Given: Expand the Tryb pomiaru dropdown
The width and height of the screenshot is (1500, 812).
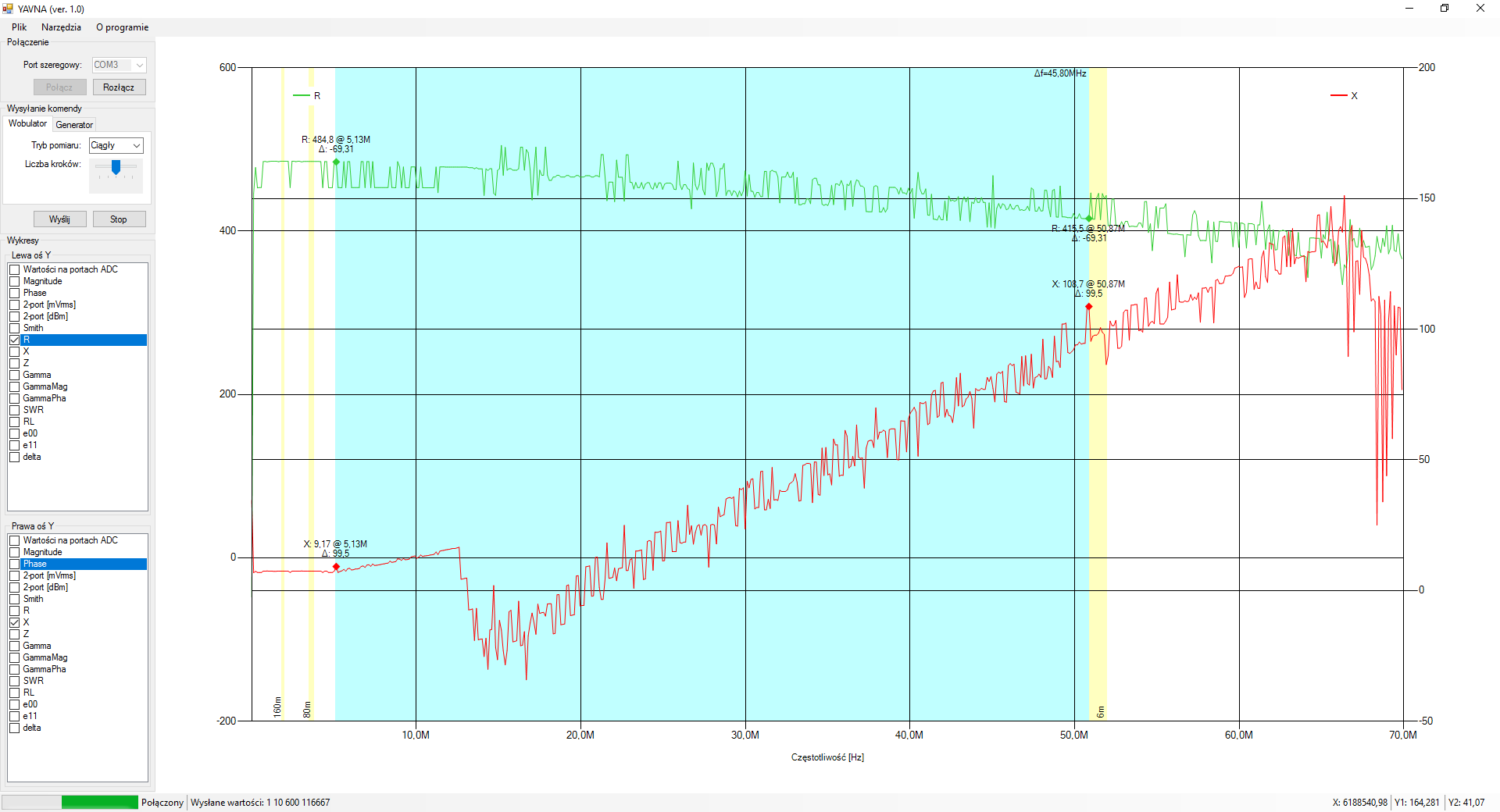Looking at the screenshot, I should click(137, 146).
